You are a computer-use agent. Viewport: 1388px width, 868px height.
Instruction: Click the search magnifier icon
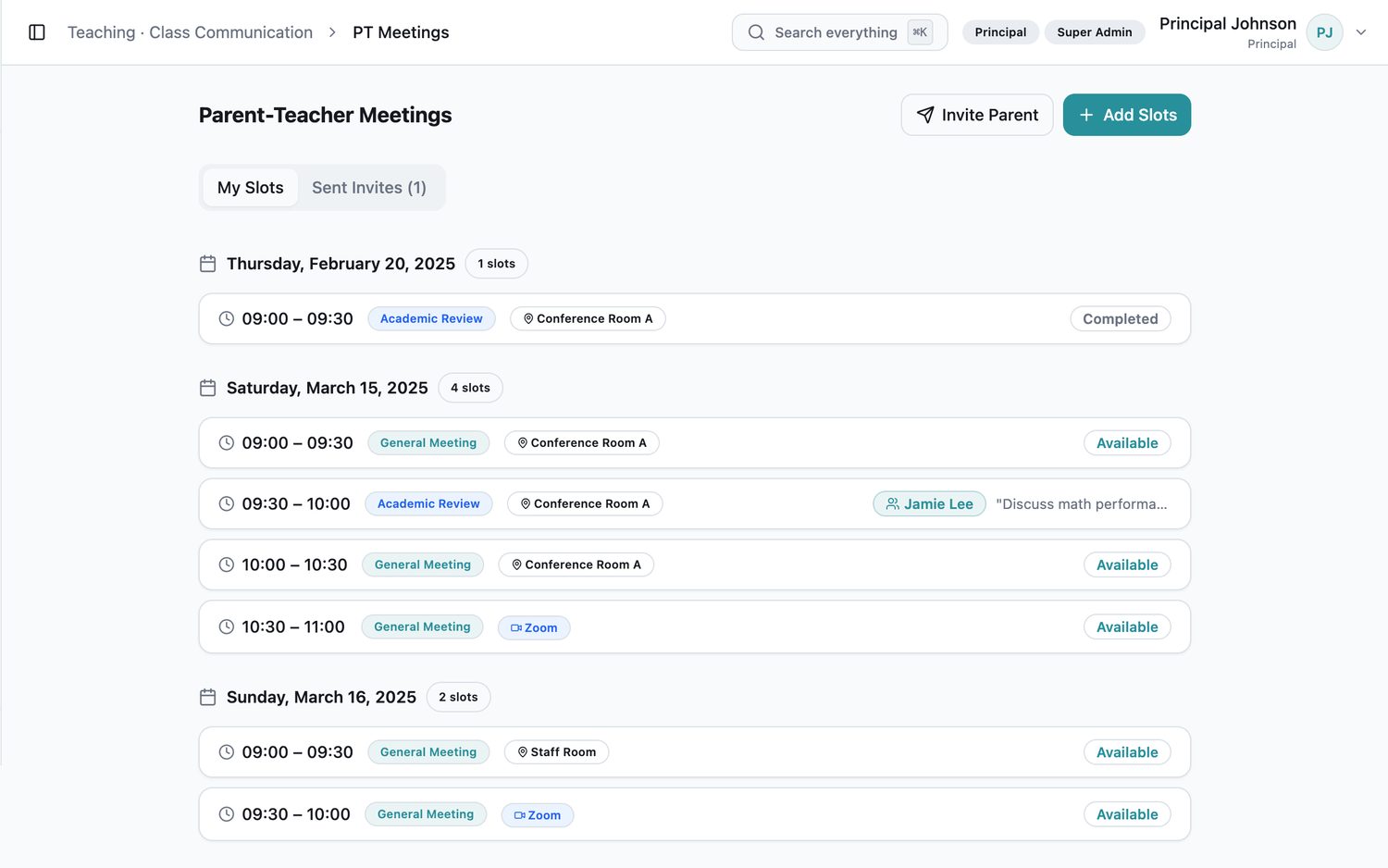(x=756, y=32)
